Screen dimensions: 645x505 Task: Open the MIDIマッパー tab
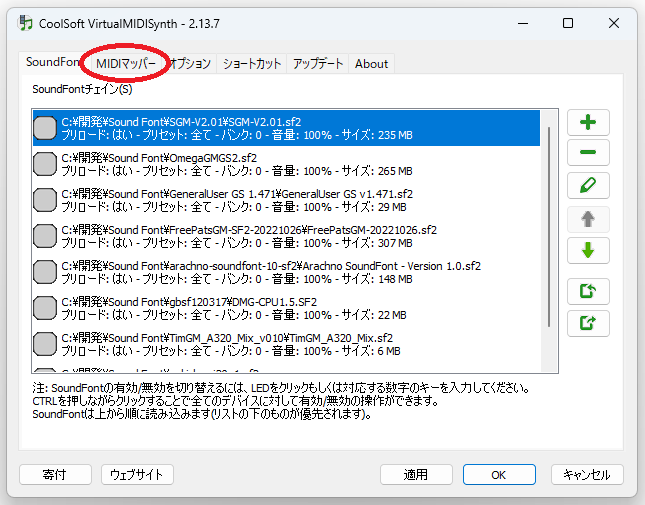click(126, 64)
